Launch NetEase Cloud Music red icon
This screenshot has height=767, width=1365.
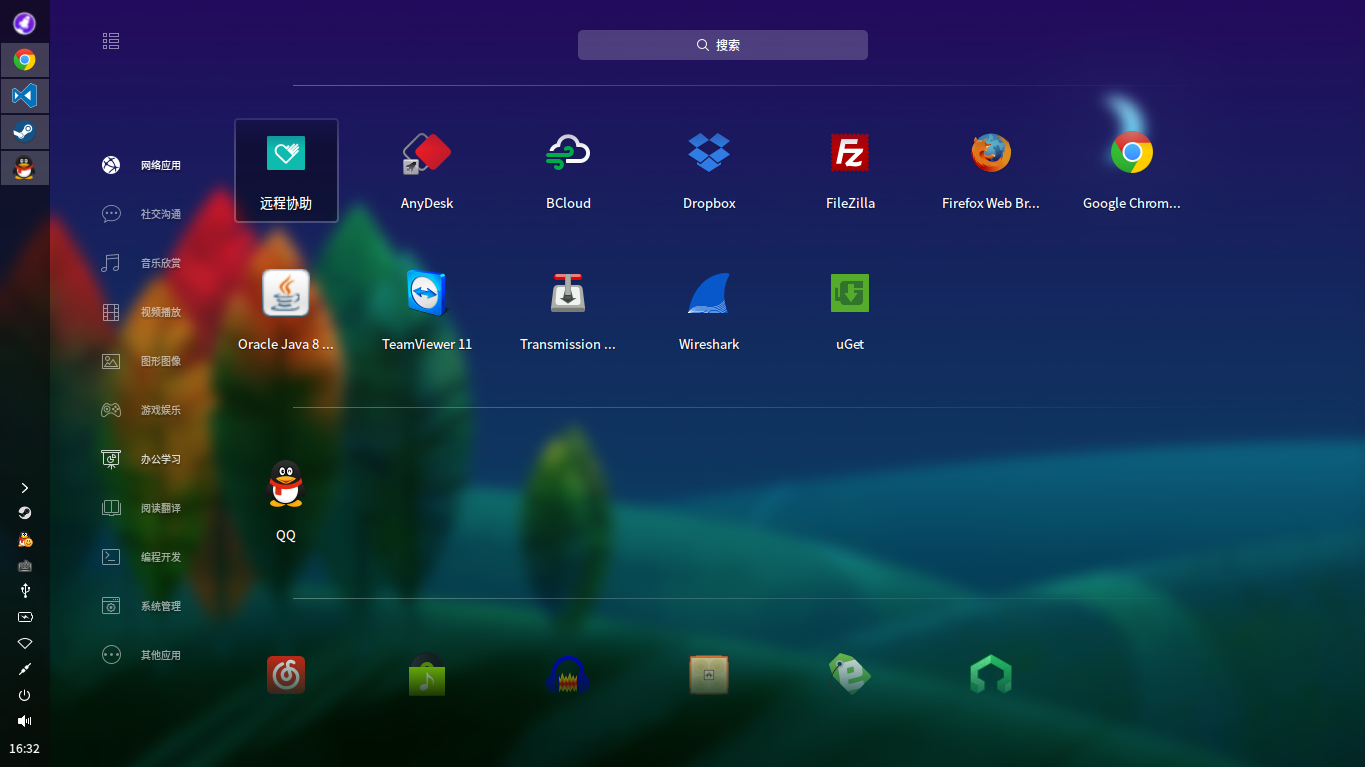coord(286,675)
